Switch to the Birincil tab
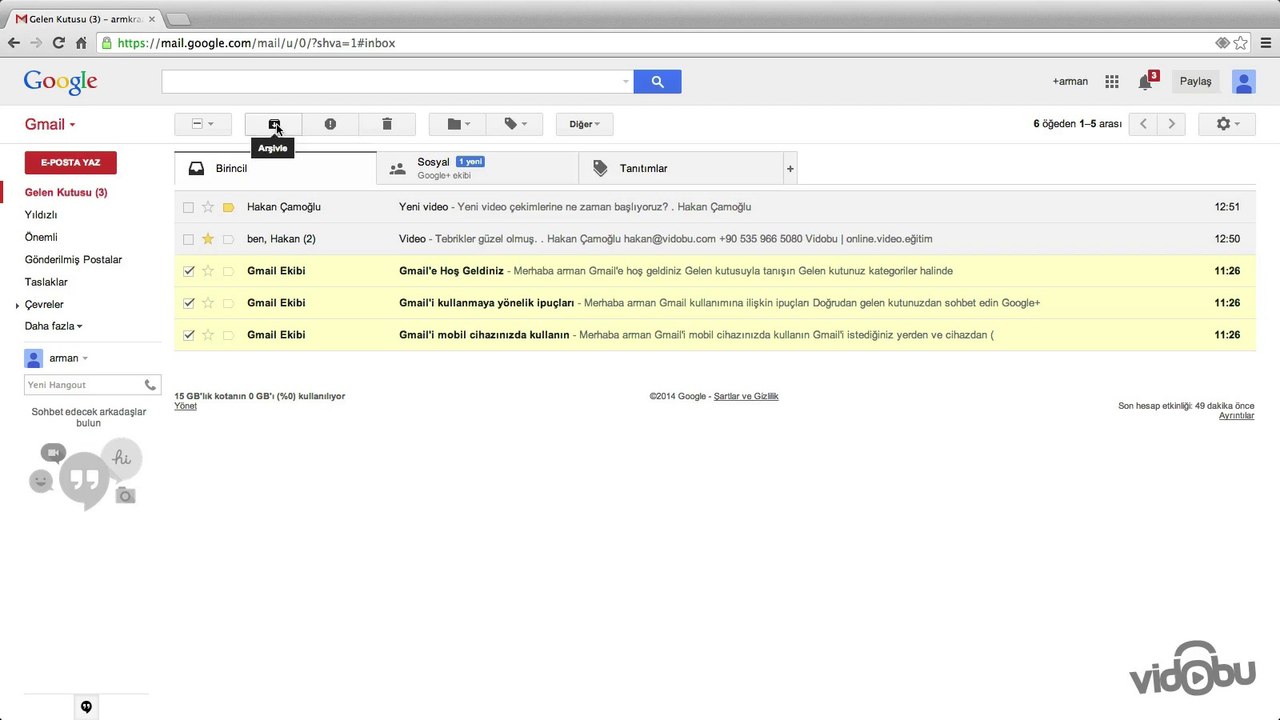The height and width of the screenshot is (720, 1280). tap(275, 168)
